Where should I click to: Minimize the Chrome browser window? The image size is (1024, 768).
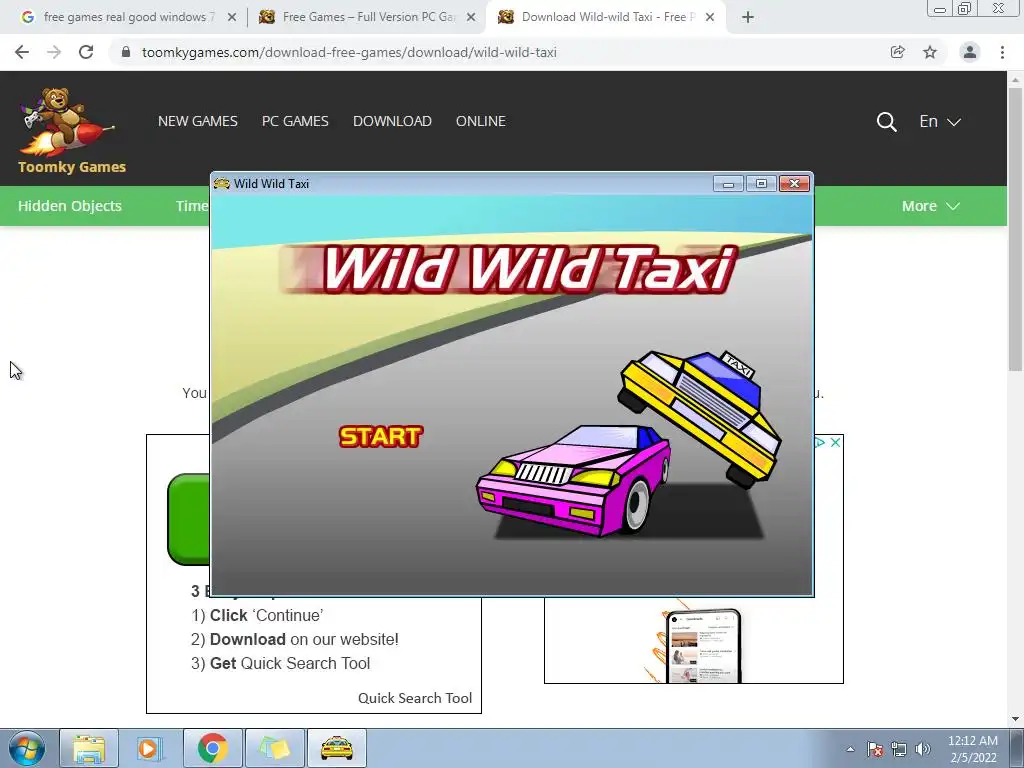940,8
